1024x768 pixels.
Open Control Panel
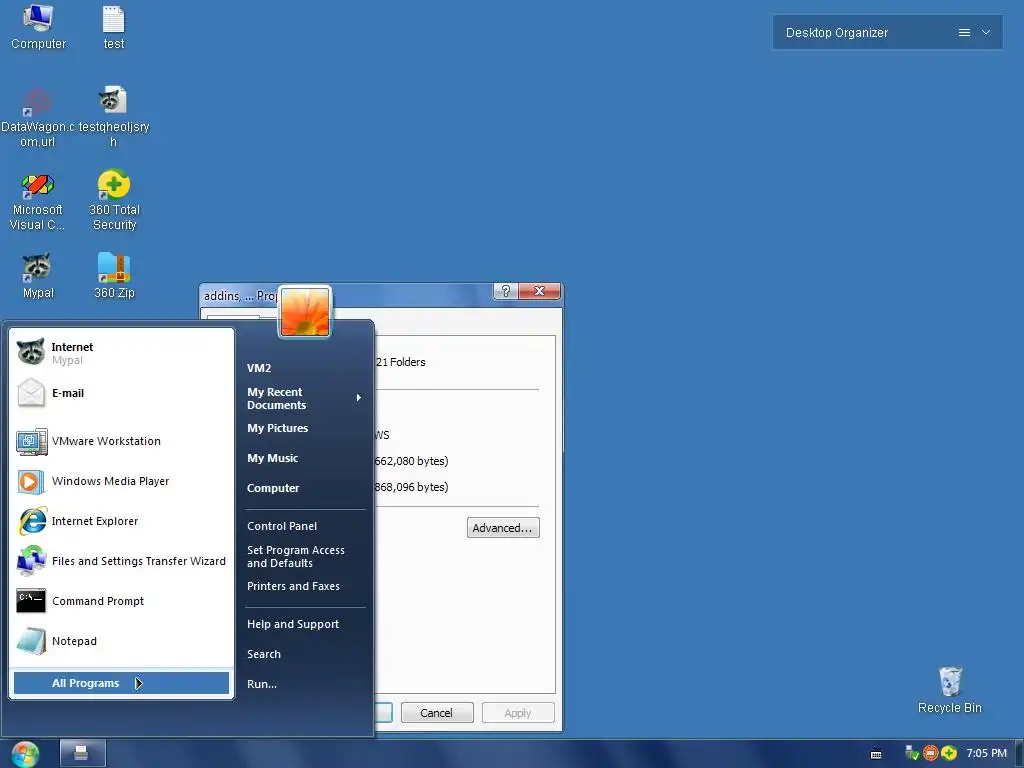coord(282,526)
